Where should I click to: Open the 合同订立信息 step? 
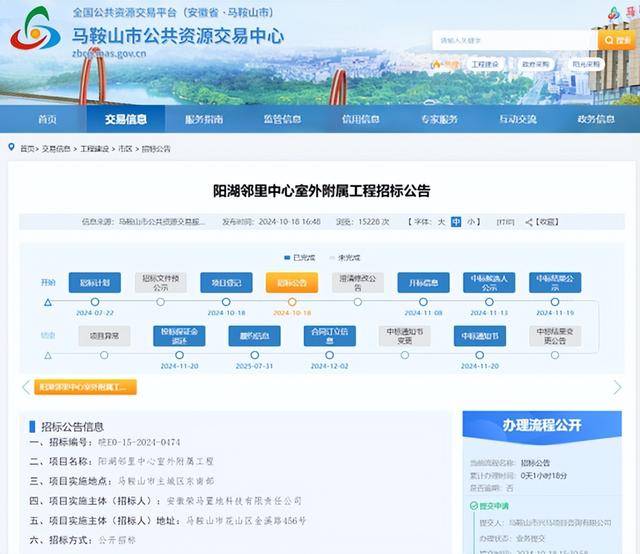(330, 335)
